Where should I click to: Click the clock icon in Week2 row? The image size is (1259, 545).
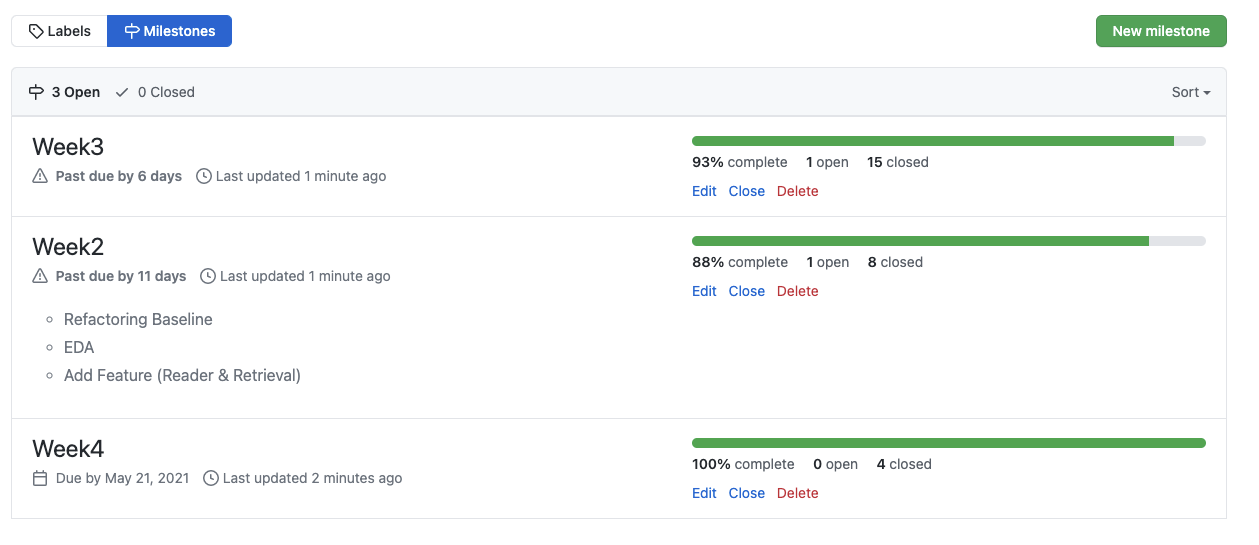pyautogui.click(x=208, y=276)
